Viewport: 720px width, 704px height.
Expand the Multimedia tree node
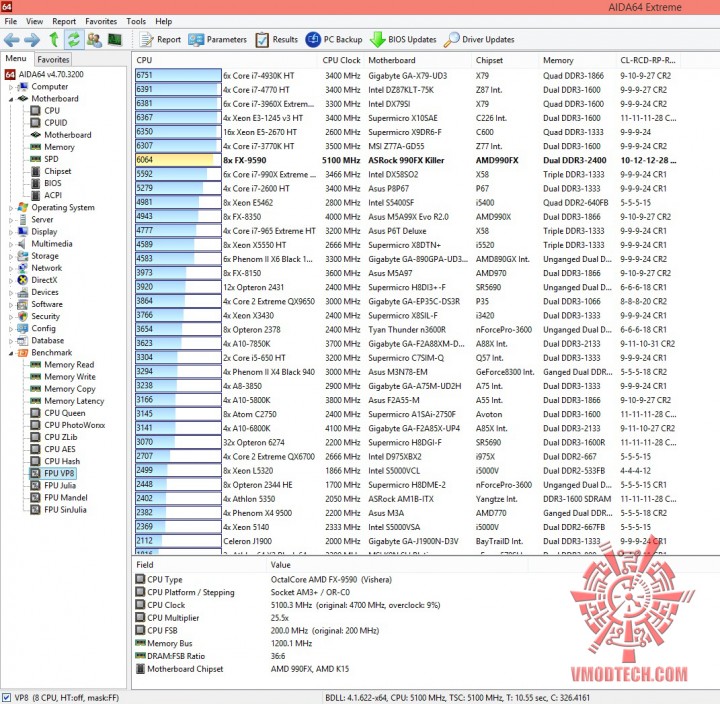coord(11,244)
